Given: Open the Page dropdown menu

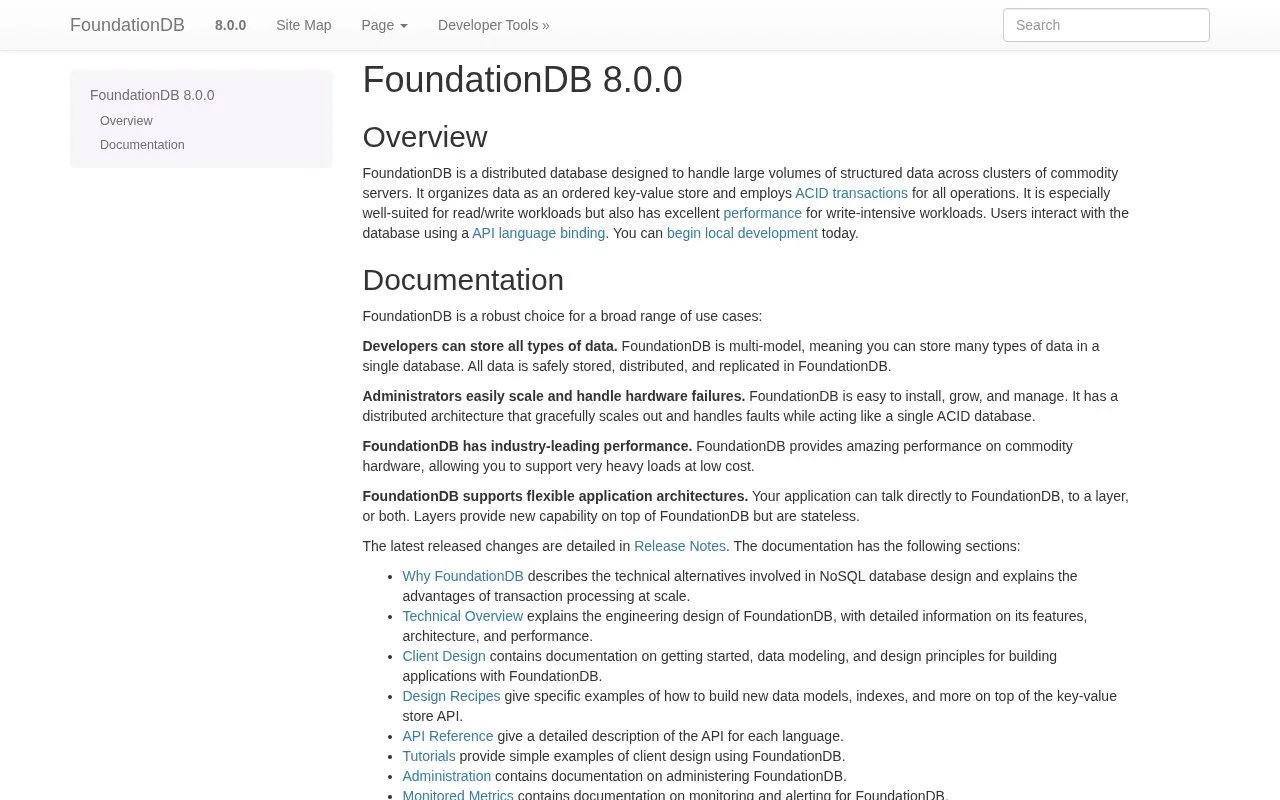Looking at the screenshot, I should pyautogui.click(x=384, y=25).
